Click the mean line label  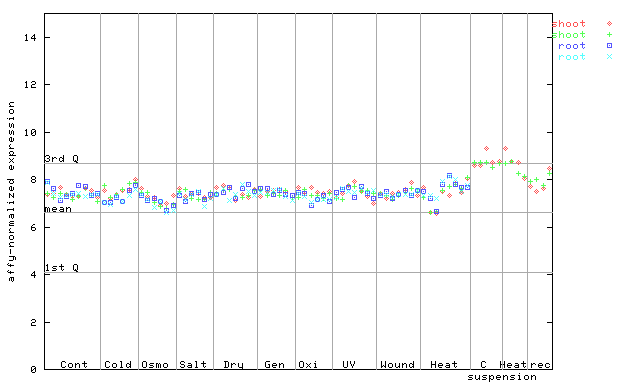[x=58, y=209]
